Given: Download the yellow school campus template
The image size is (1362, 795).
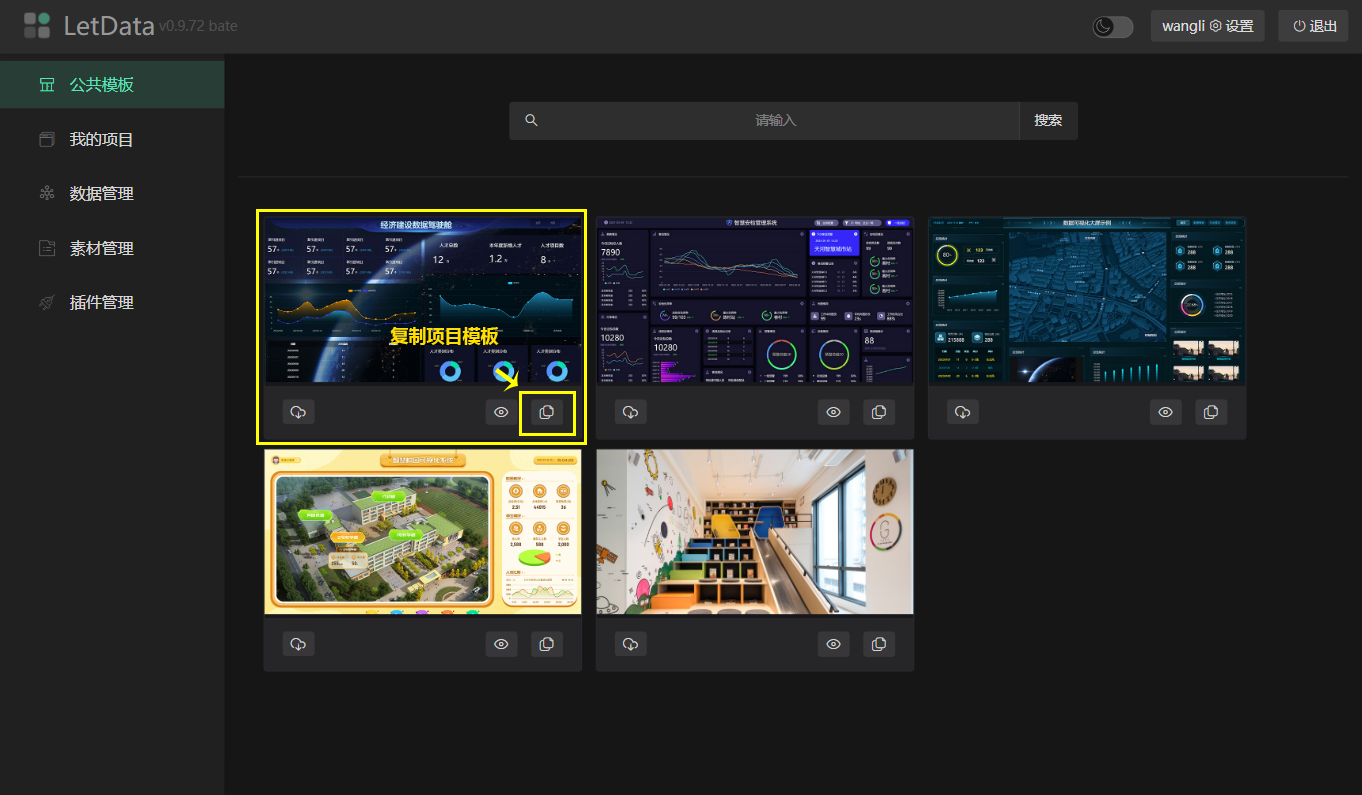Looking at the screenshot, I should [x=298, y=644].
